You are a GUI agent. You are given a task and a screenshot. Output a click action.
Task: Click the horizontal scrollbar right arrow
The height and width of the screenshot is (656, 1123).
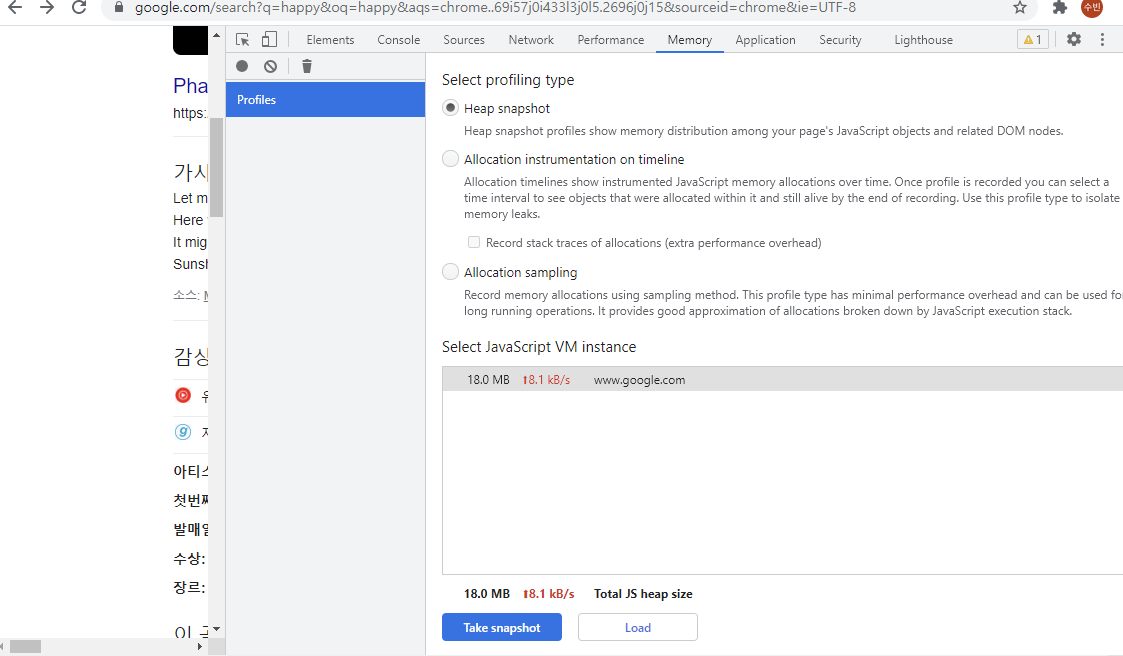pos(200,647)
